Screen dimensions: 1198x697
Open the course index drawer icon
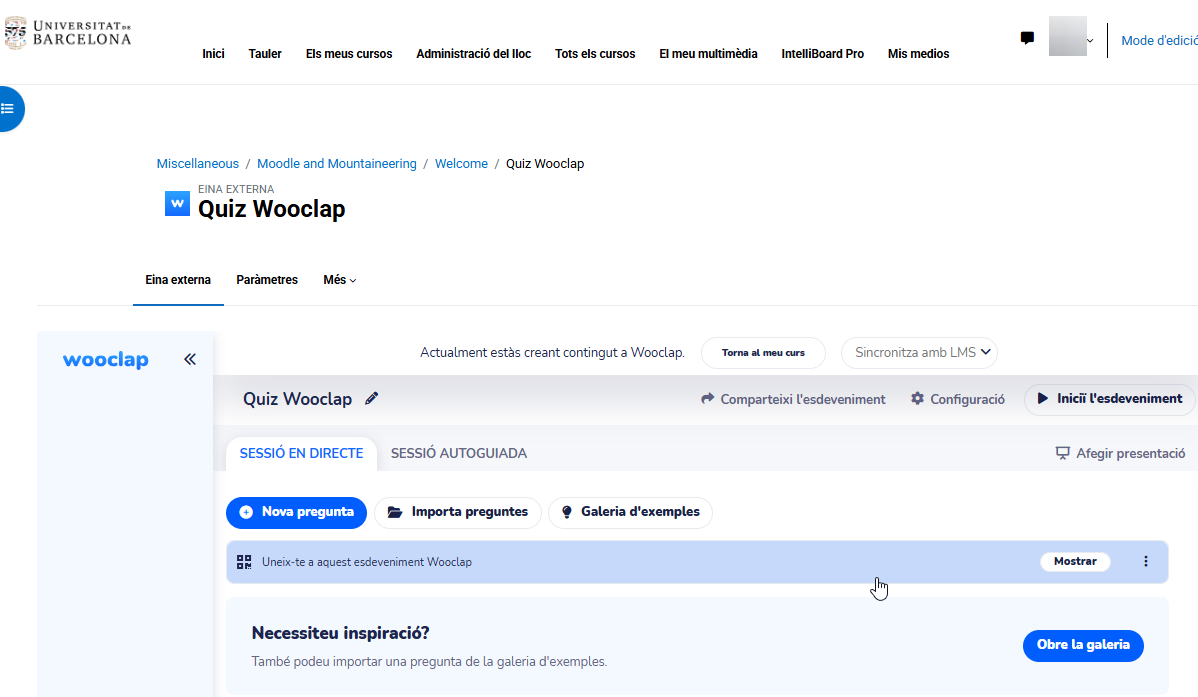pos(9,109)
